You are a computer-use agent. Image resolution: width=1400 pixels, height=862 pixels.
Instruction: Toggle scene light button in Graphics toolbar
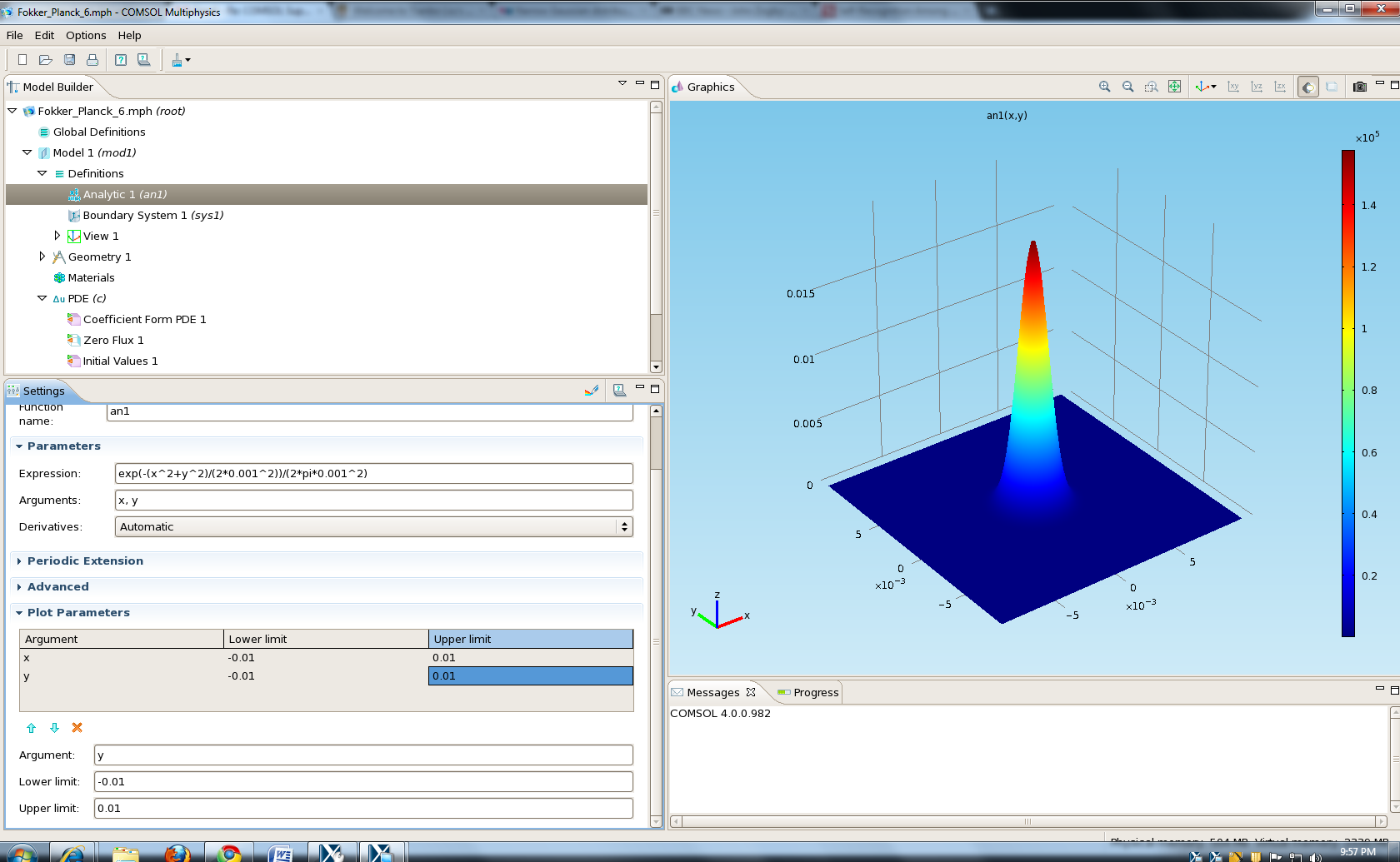point(1308,87)
